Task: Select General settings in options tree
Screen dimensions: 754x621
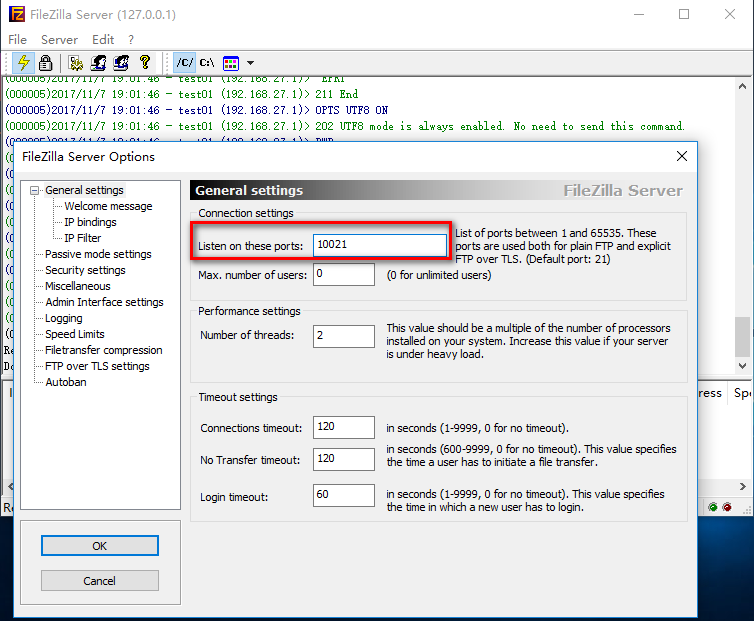Action: click(x=84, y=190)
